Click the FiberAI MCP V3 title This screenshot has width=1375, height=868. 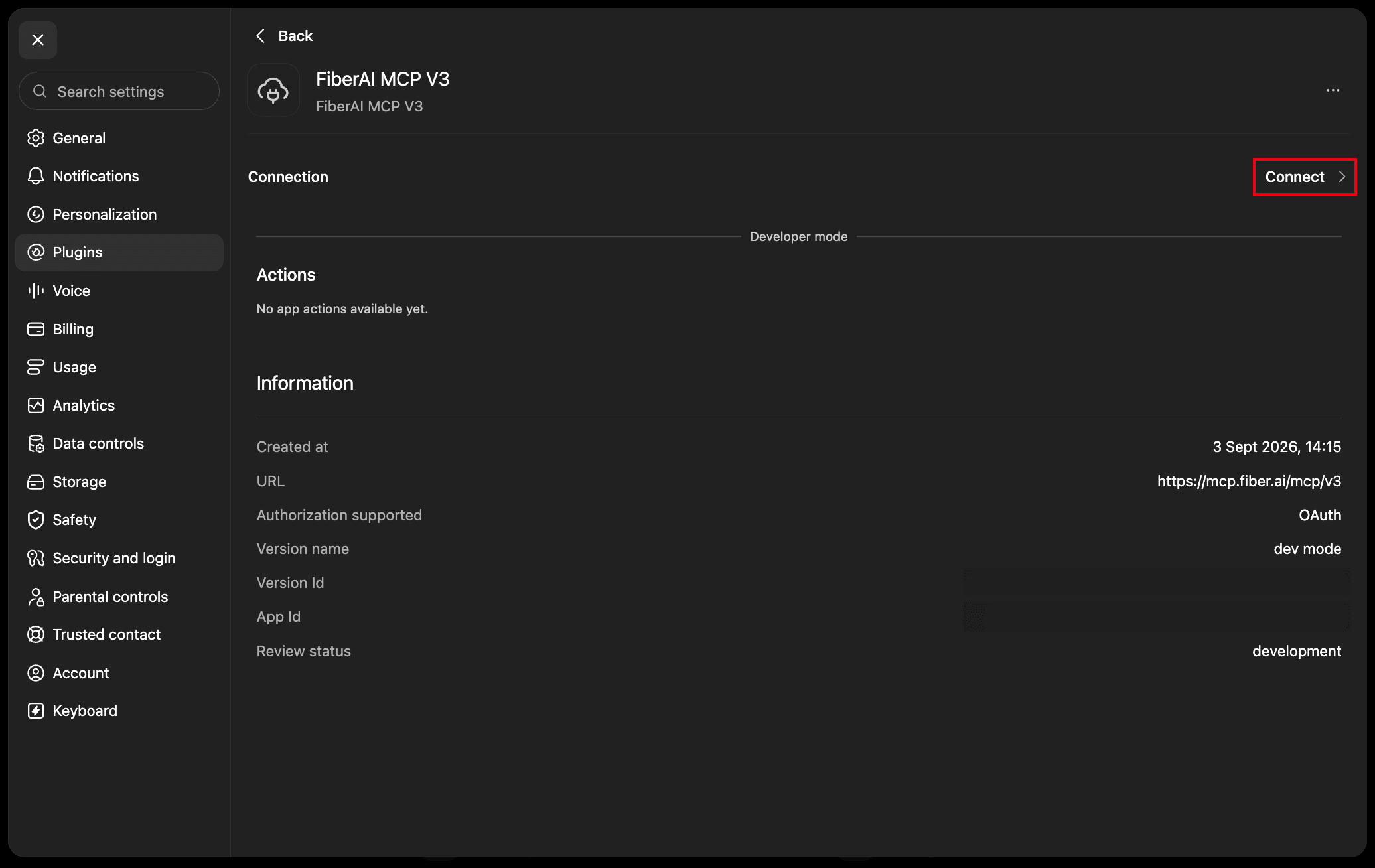[x=383, y=79]
